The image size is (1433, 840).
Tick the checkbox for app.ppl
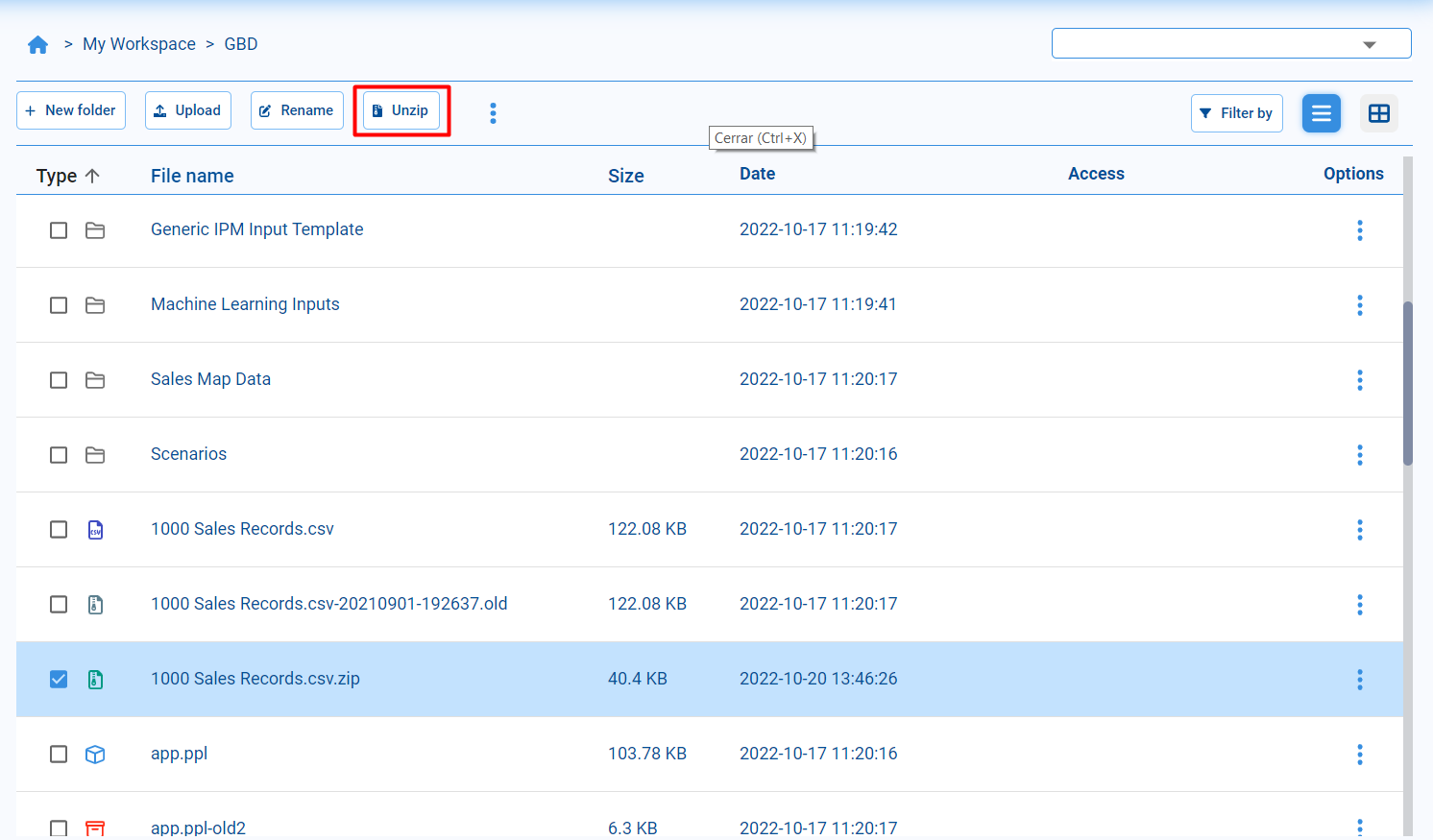[x=59, y=755]
